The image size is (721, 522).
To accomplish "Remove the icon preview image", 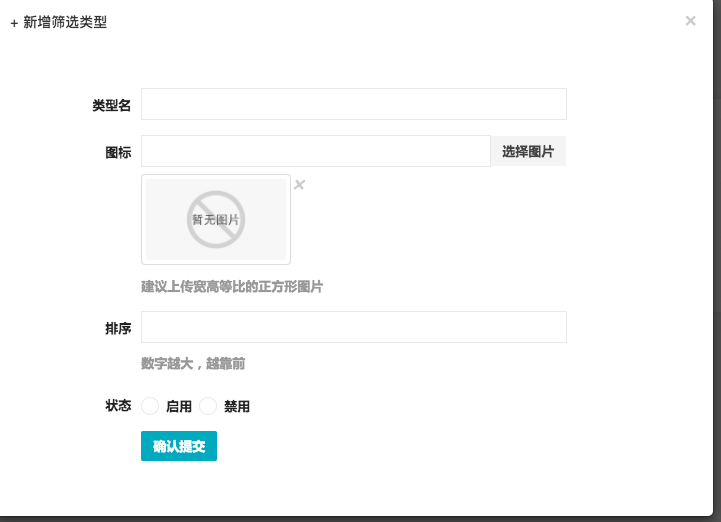I will (x=299, y=184).
